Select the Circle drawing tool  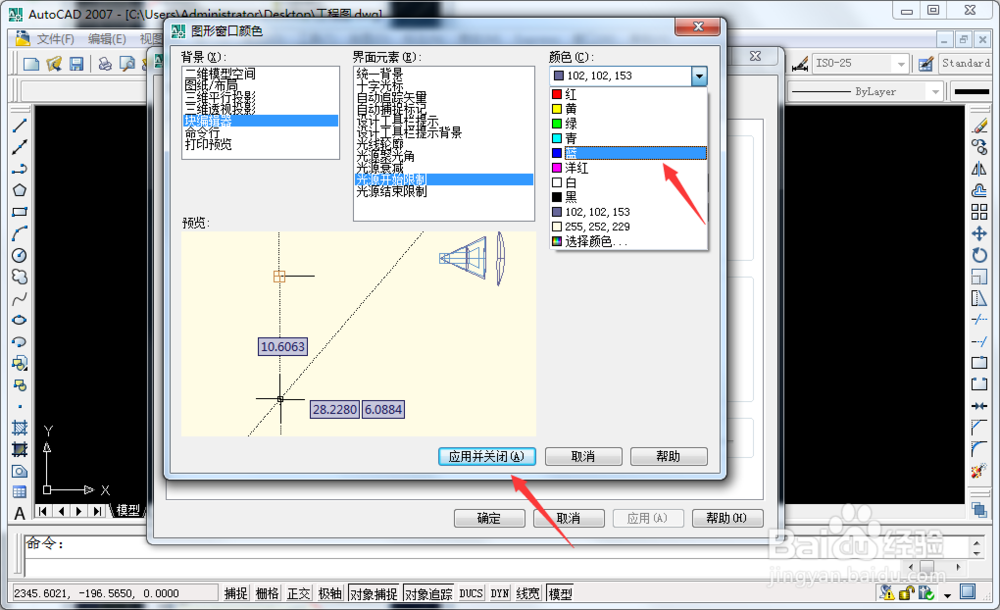19,255
